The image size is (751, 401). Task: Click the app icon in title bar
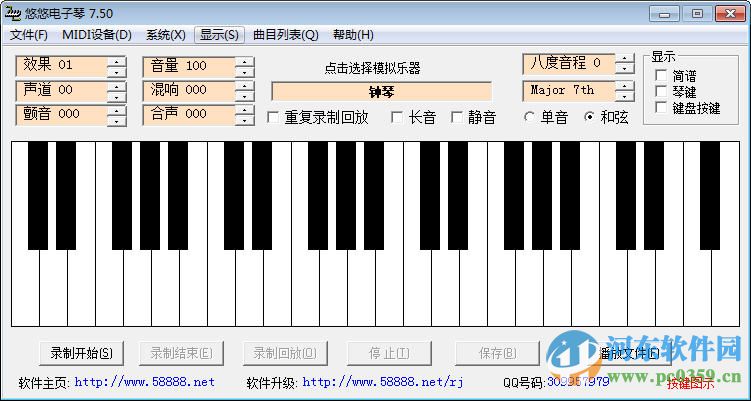click(x=11, y=13)
